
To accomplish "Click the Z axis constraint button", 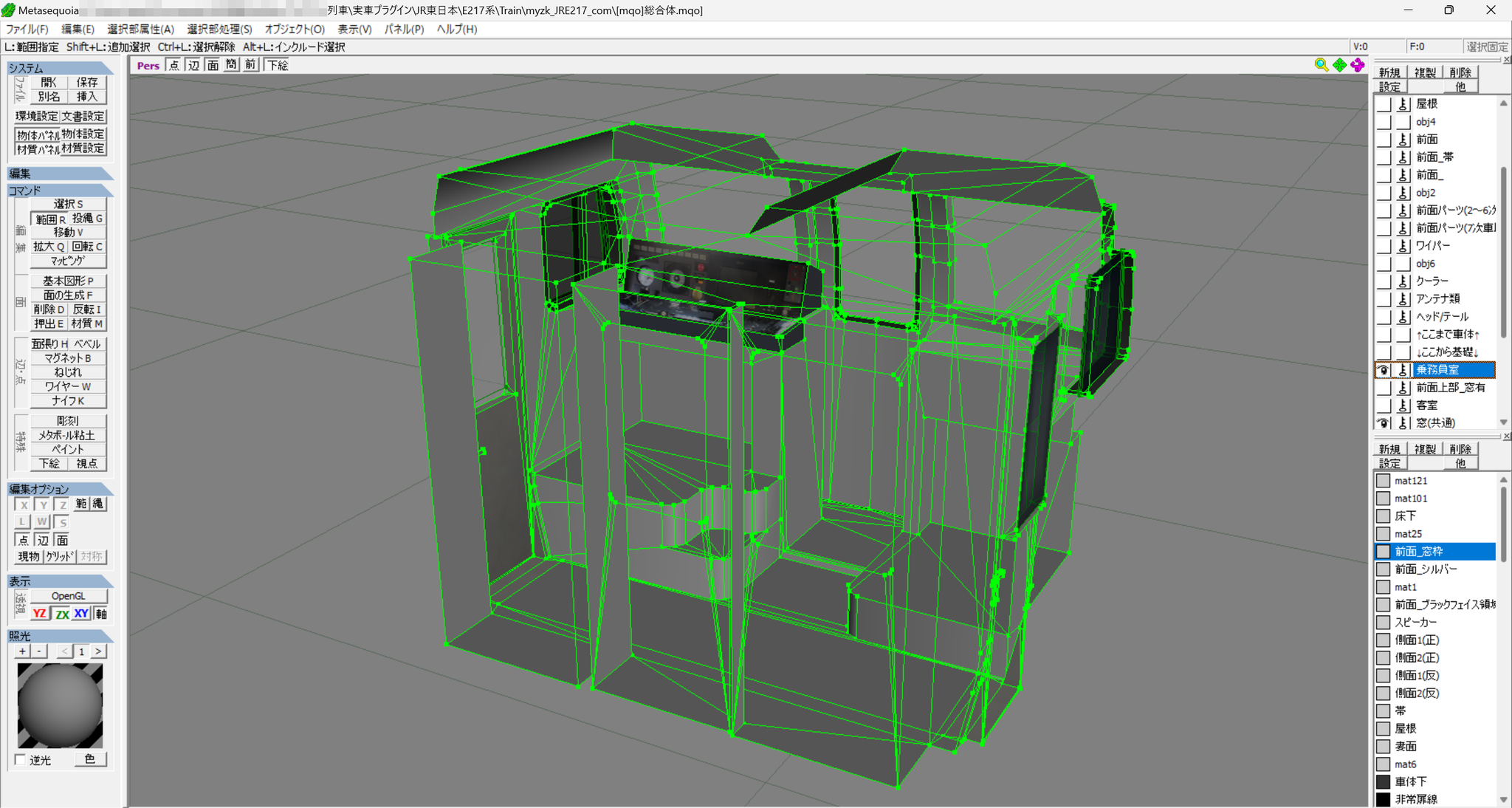I will (x=62, y=504).
